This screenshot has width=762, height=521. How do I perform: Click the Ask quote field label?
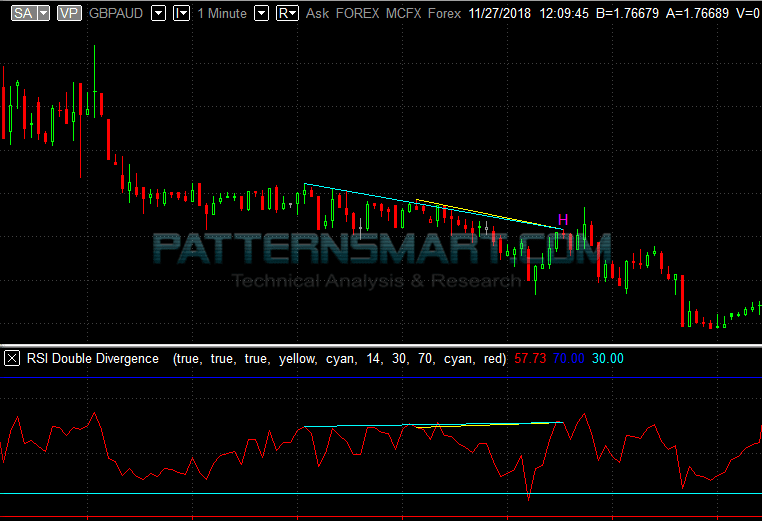pos(317,13)
